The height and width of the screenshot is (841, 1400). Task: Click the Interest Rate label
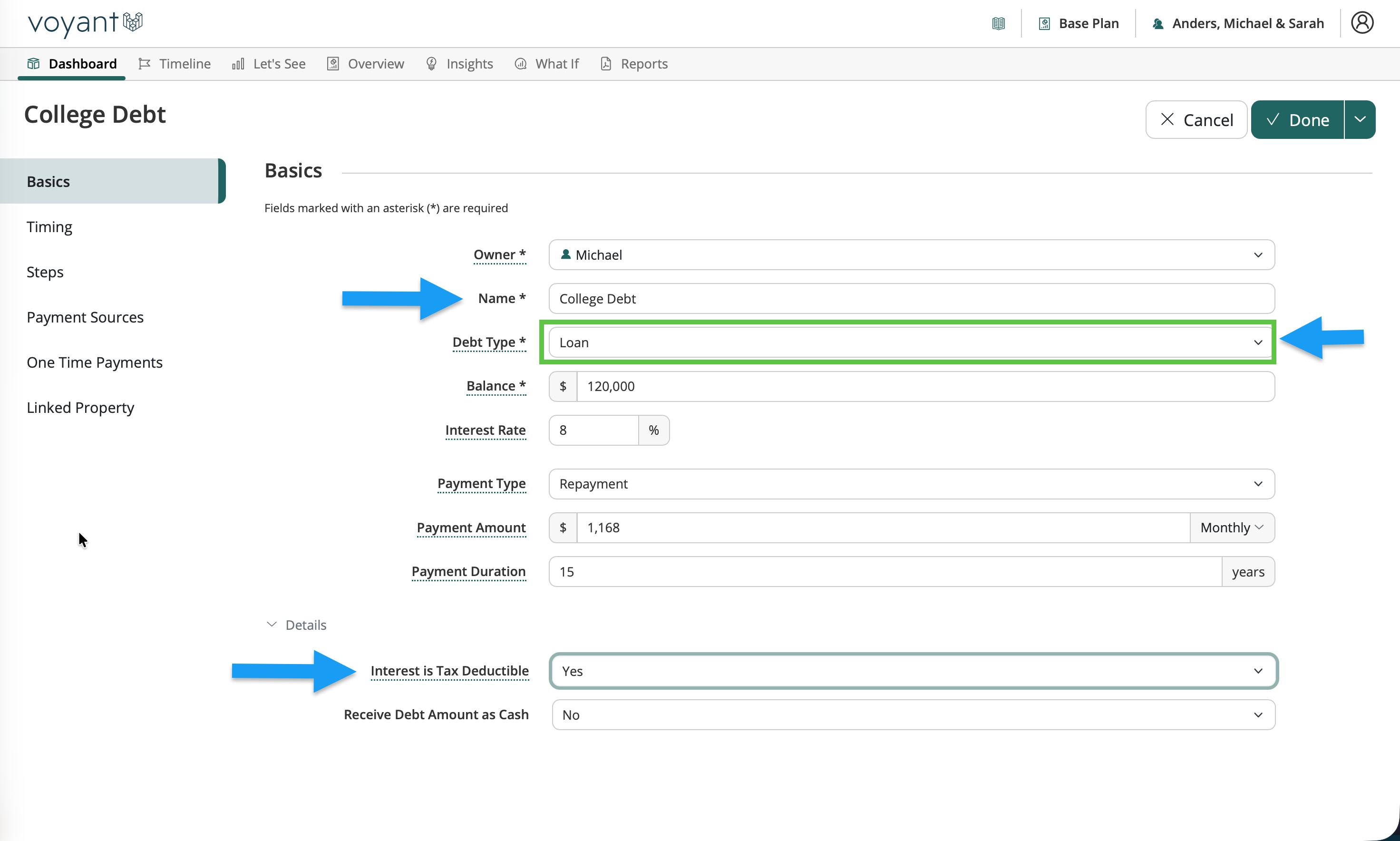(x=485, y=430)
